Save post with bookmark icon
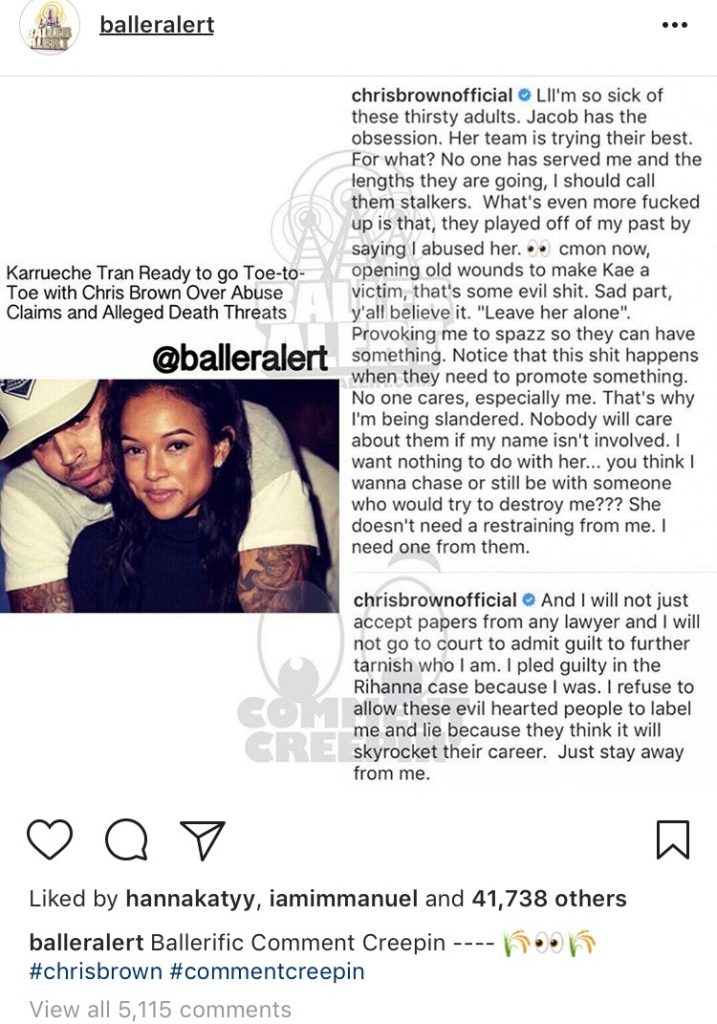 click(673, 839)
